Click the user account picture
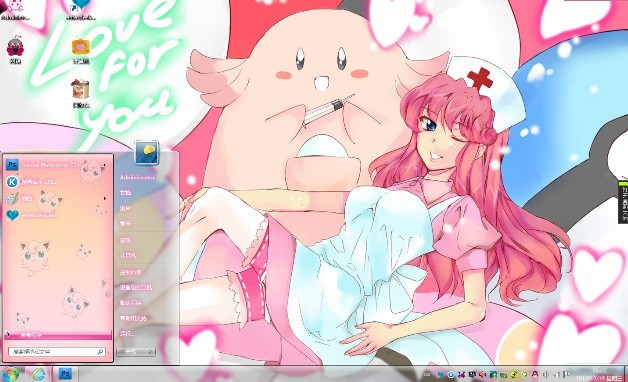628x382 pixels. point(147,152)
